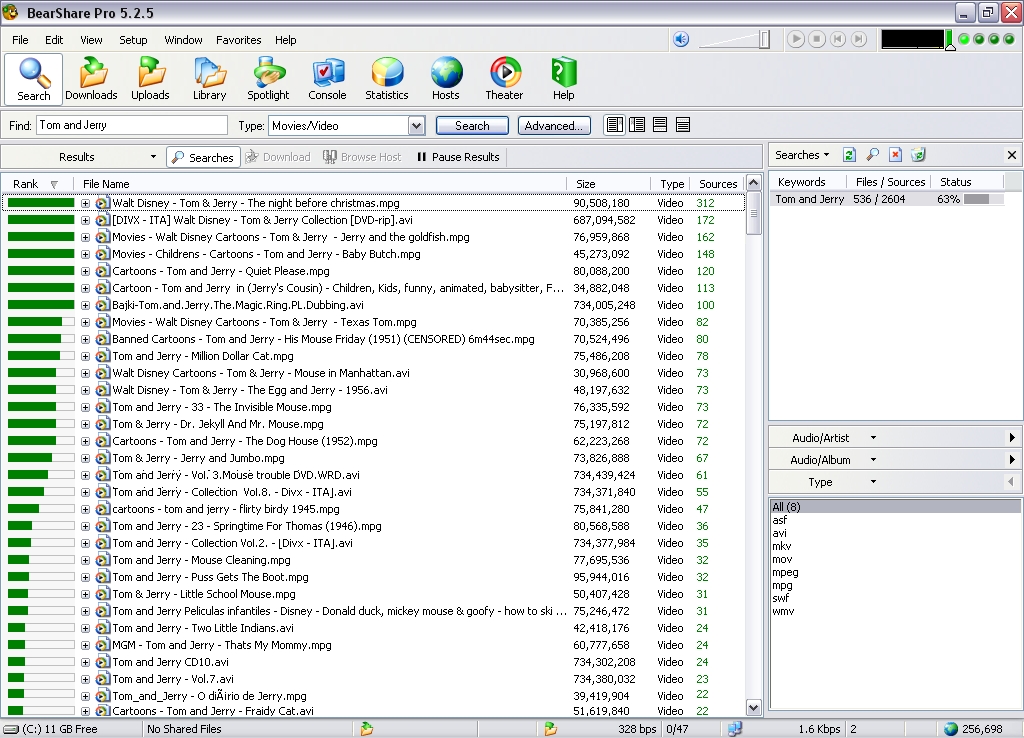Launch the Spotlight feature
The width and height of the screenshot is (1024, 738).
click(268, 78)
